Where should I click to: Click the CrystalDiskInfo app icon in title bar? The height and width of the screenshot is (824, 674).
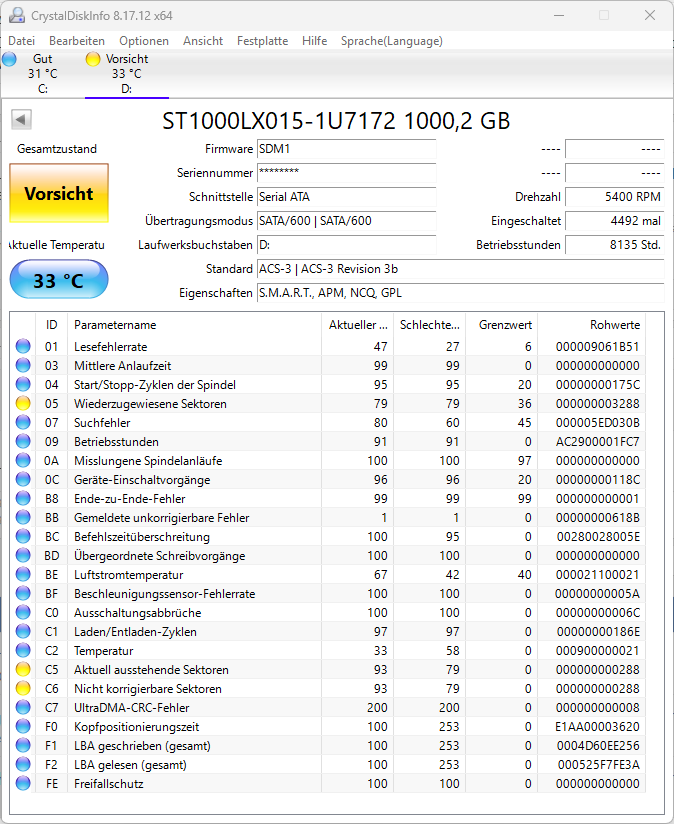pos(17,15)
